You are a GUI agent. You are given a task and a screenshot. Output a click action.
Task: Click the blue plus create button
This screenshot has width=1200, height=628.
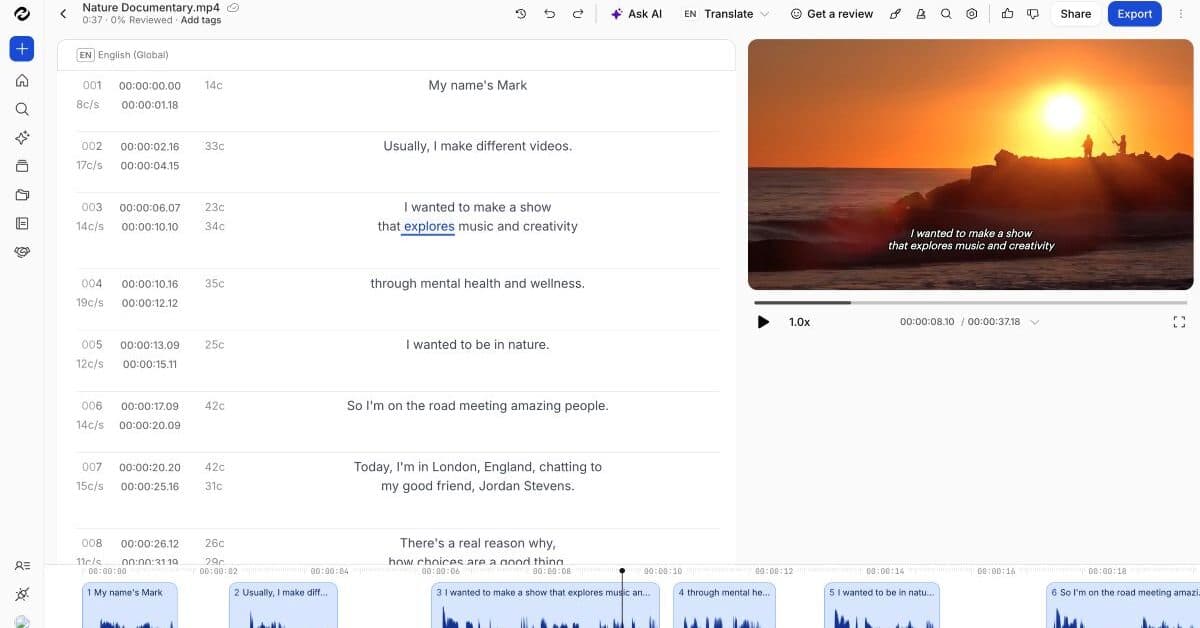pos(22,48)
